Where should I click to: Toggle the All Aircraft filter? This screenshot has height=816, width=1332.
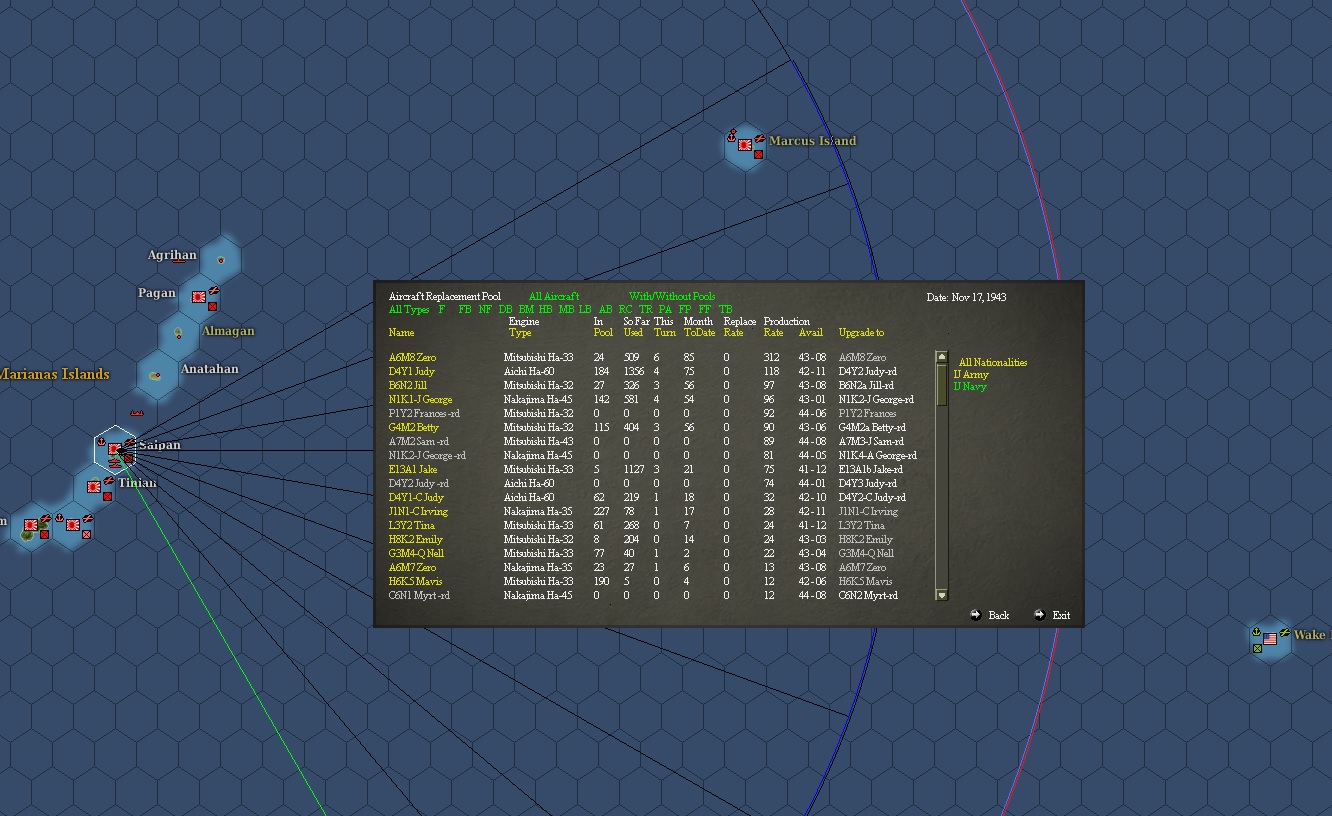pos(554,297)
